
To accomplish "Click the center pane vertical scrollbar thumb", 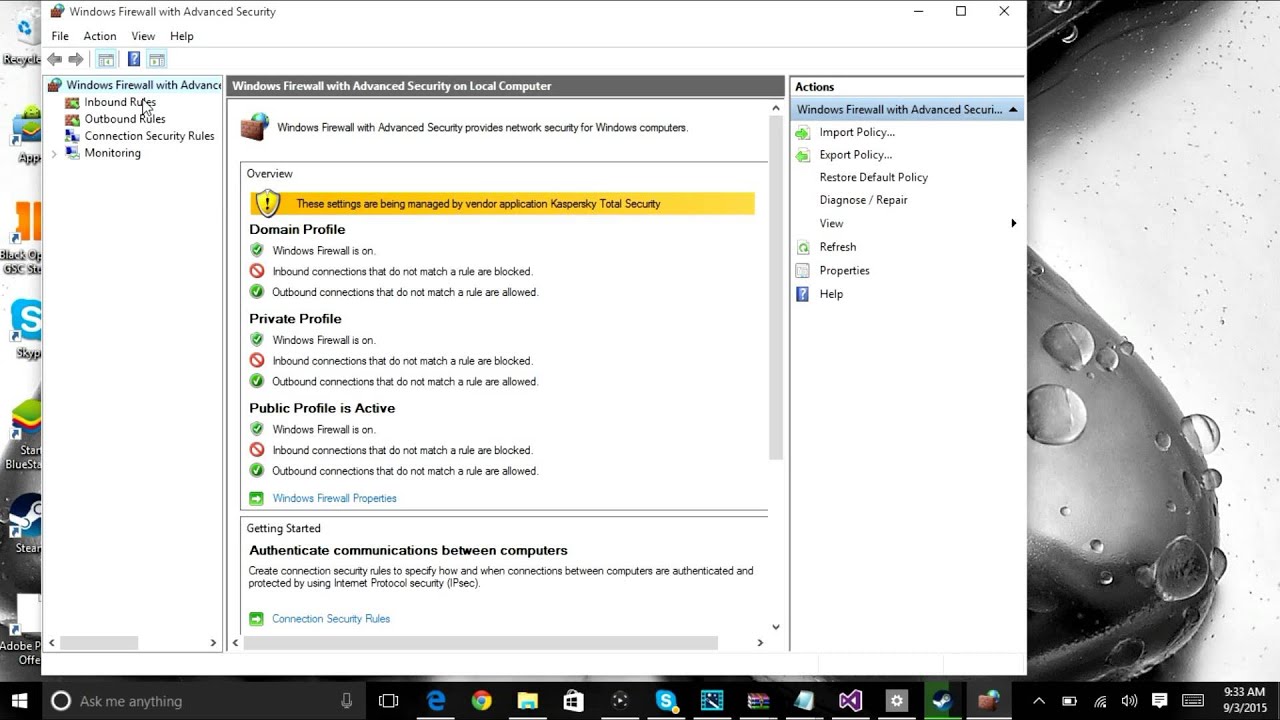I will pos(776,287).
